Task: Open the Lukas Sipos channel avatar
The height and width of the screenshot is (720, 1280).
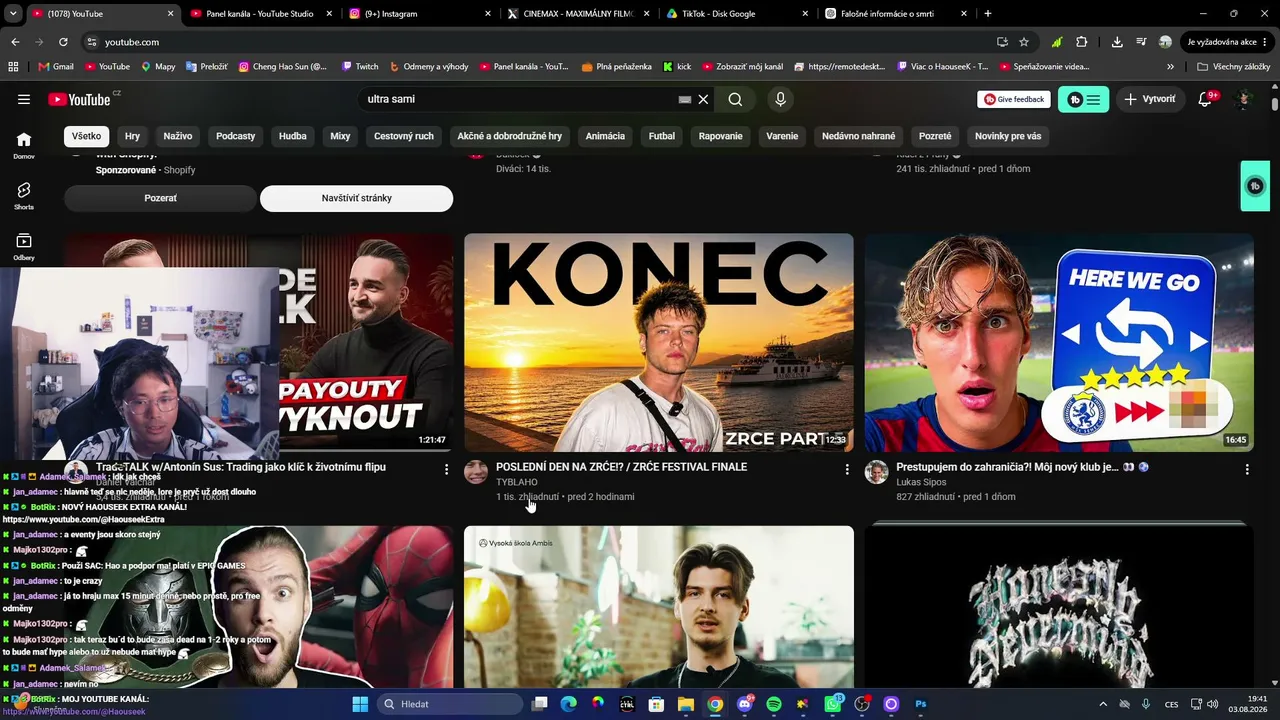Action: [877, 472]
